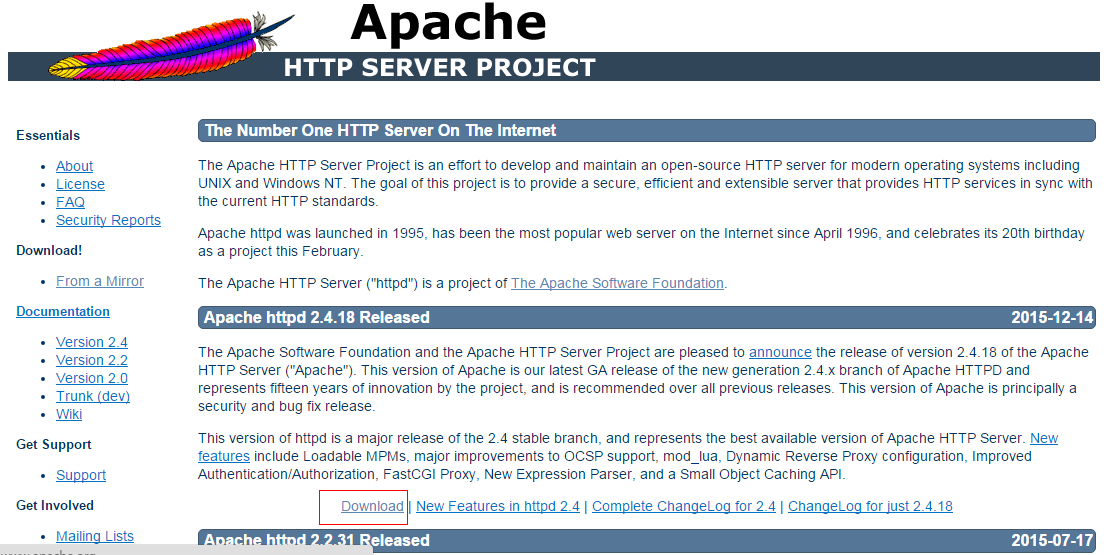The width and height of the screenshot is (1107, 555).
Task: Follow The Apache Software Foundation link
Action: click(617, 283)
